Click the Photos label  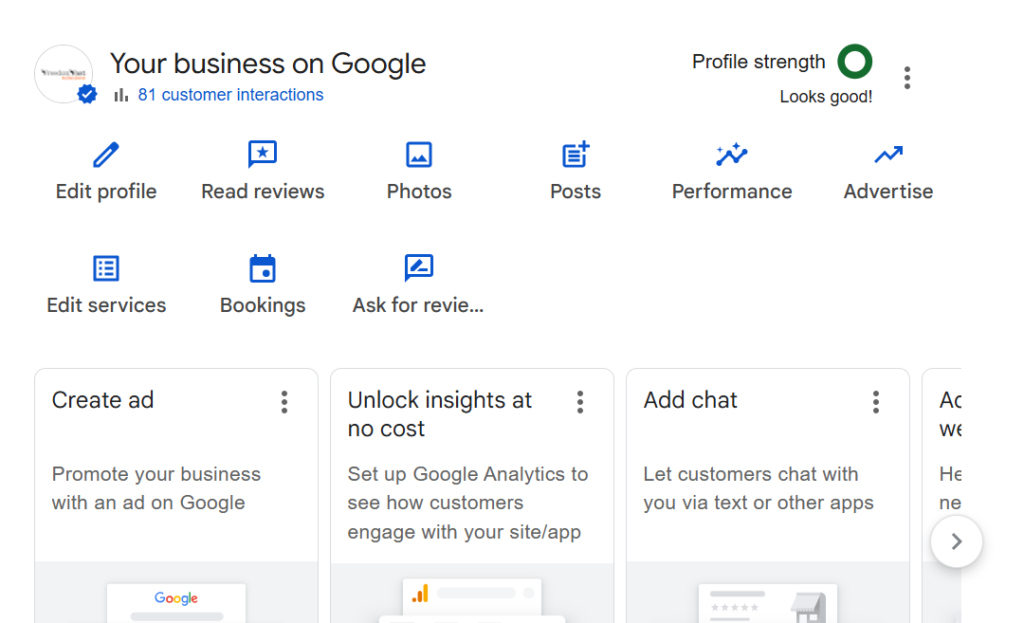(x=419, y=191)
